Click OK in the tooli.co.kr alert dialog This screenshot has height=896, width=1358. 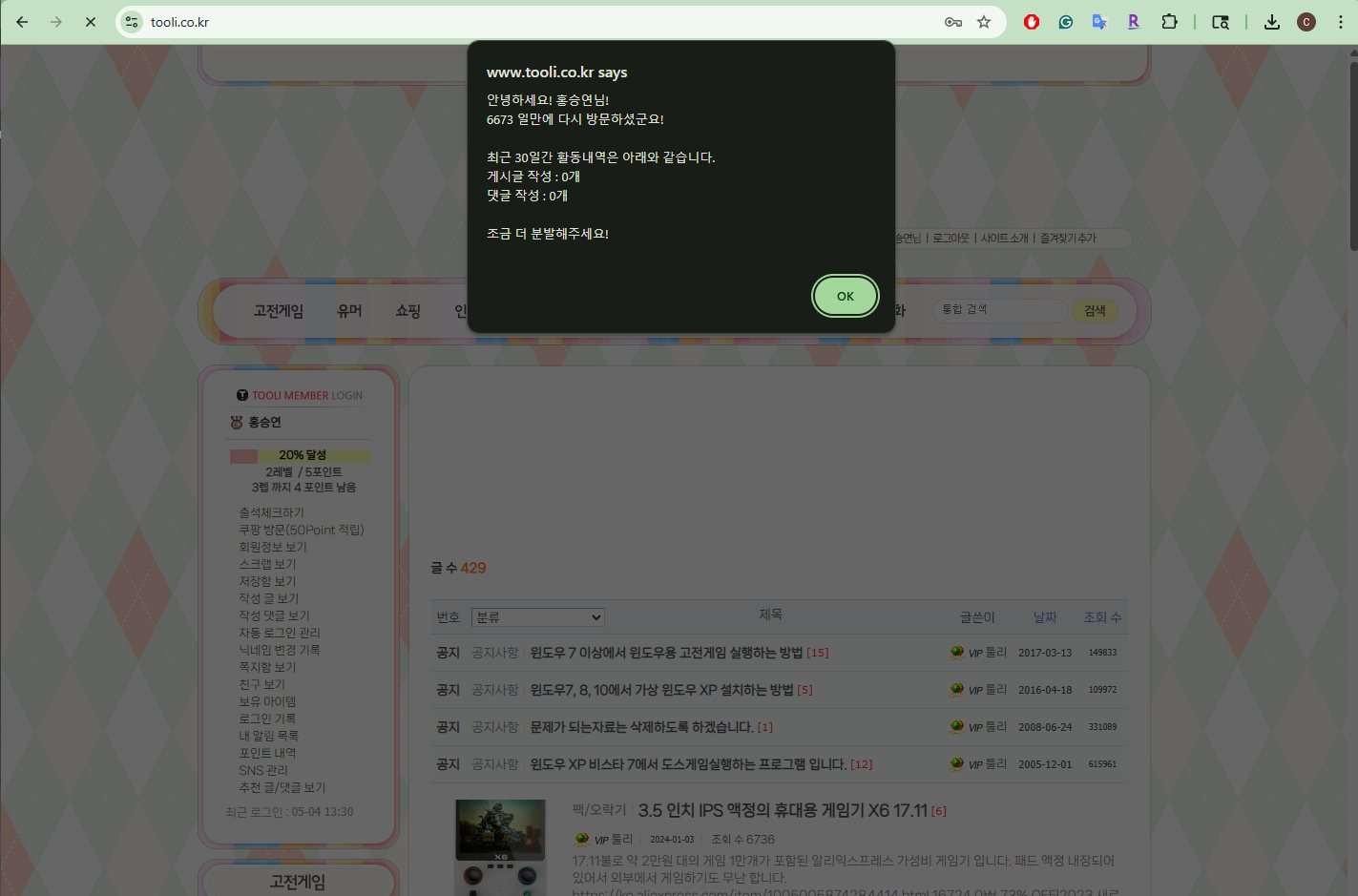845,296
